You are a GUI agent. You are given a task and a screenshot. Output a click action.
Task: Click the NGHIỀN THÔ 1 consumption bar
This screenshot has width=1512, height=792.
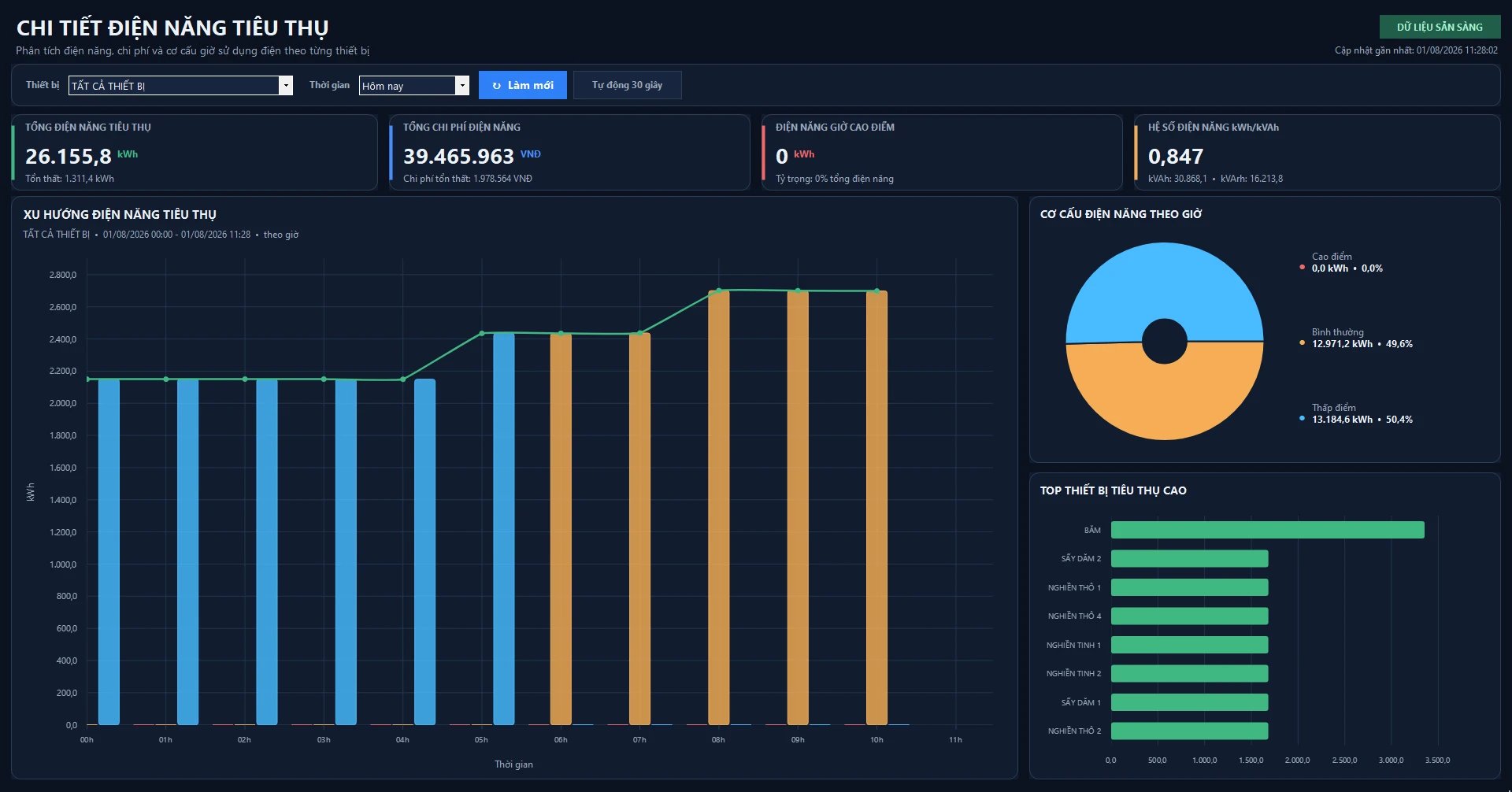pos(1189,587)
